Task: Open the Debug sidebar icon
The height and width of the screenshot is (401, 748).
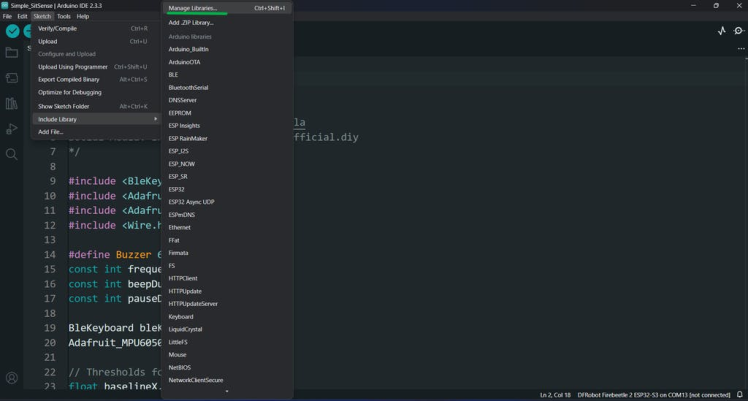Action: point(11,129)
